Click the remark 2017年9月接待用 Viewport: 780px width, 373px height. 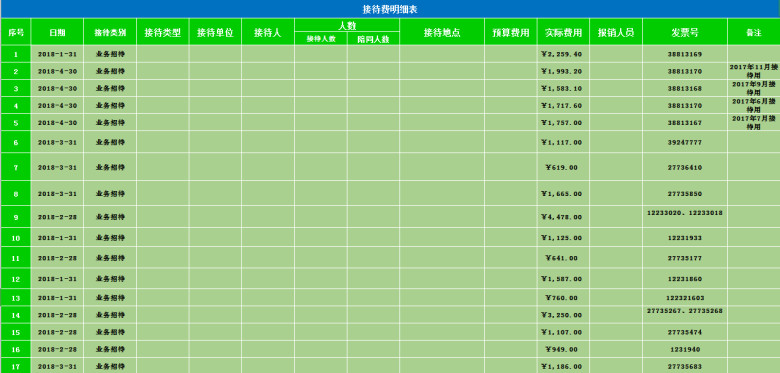(x=754, y=89)
